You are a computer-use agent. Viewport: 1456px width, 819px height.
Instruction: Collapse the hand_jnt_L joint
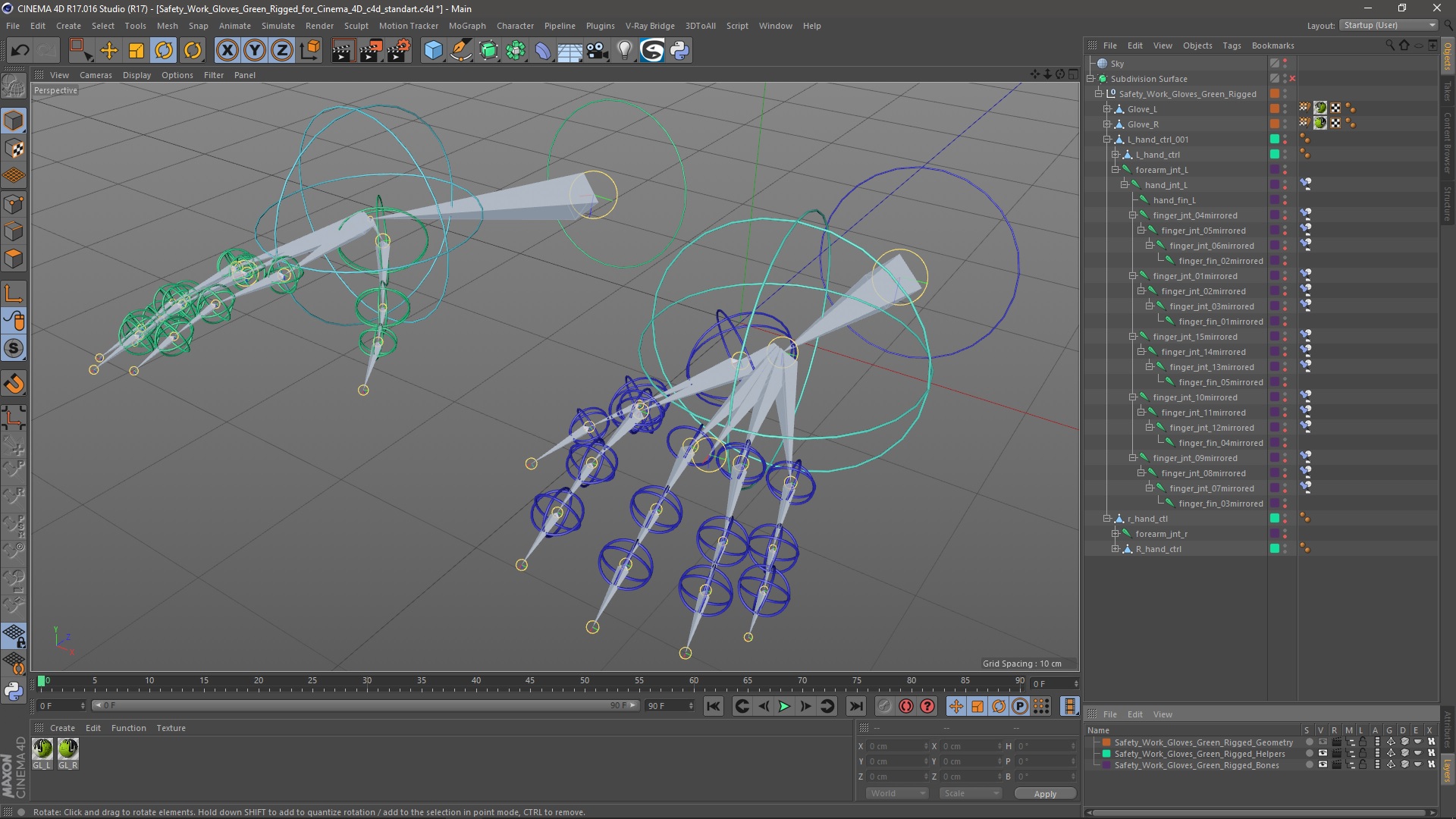tap(1124, 185)
